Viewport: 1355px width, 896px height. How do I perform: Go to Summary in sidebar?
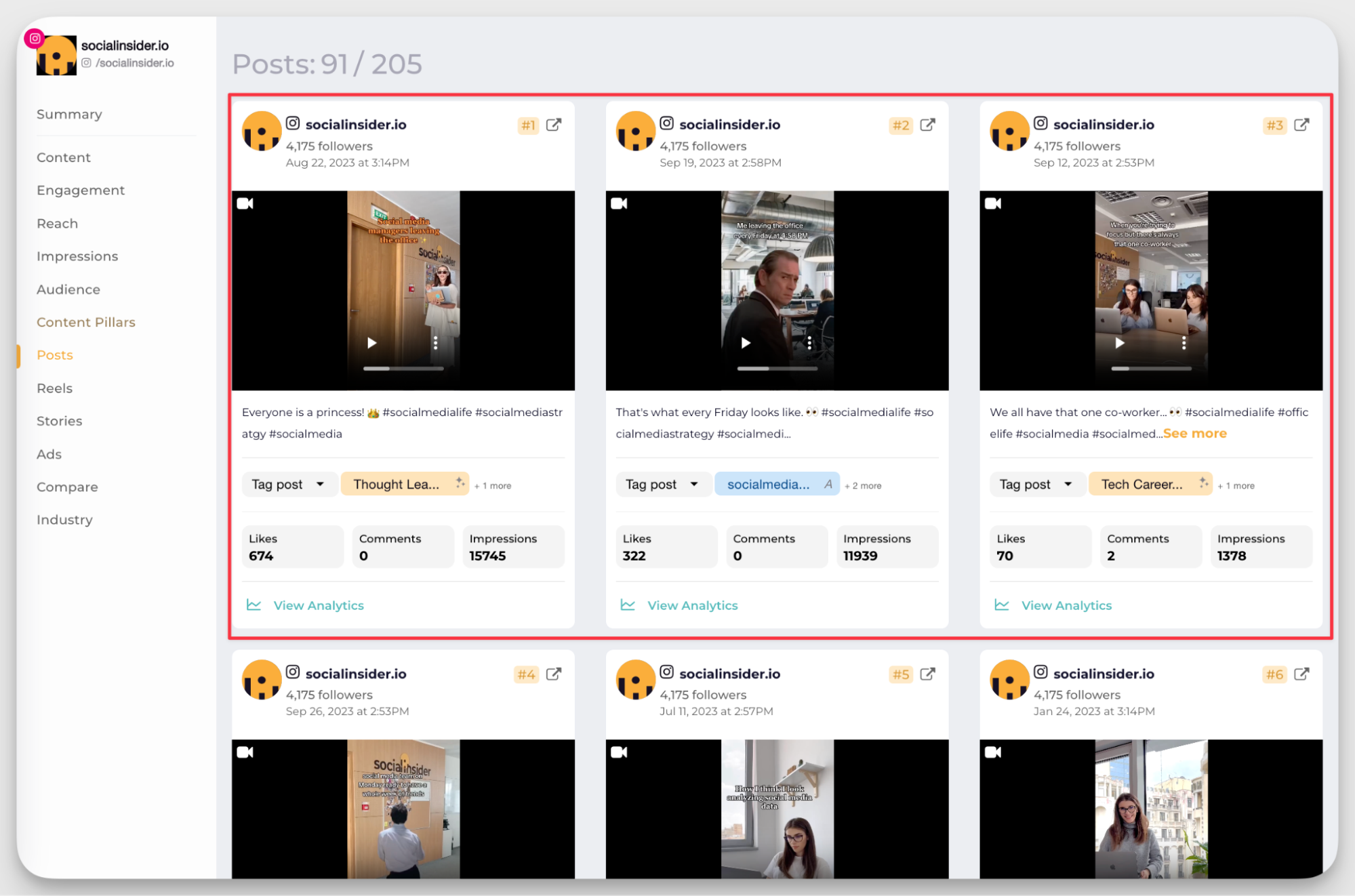(69, 115)
